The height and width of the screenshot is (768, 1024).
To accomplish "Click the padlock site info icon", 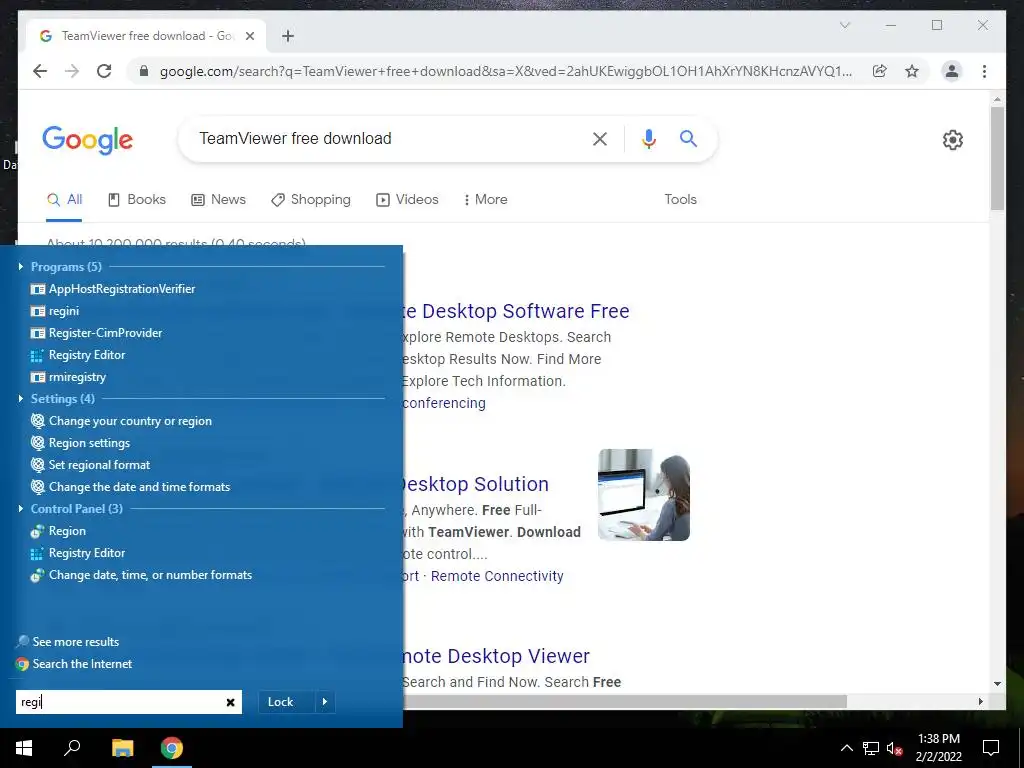I will [144, 71].
